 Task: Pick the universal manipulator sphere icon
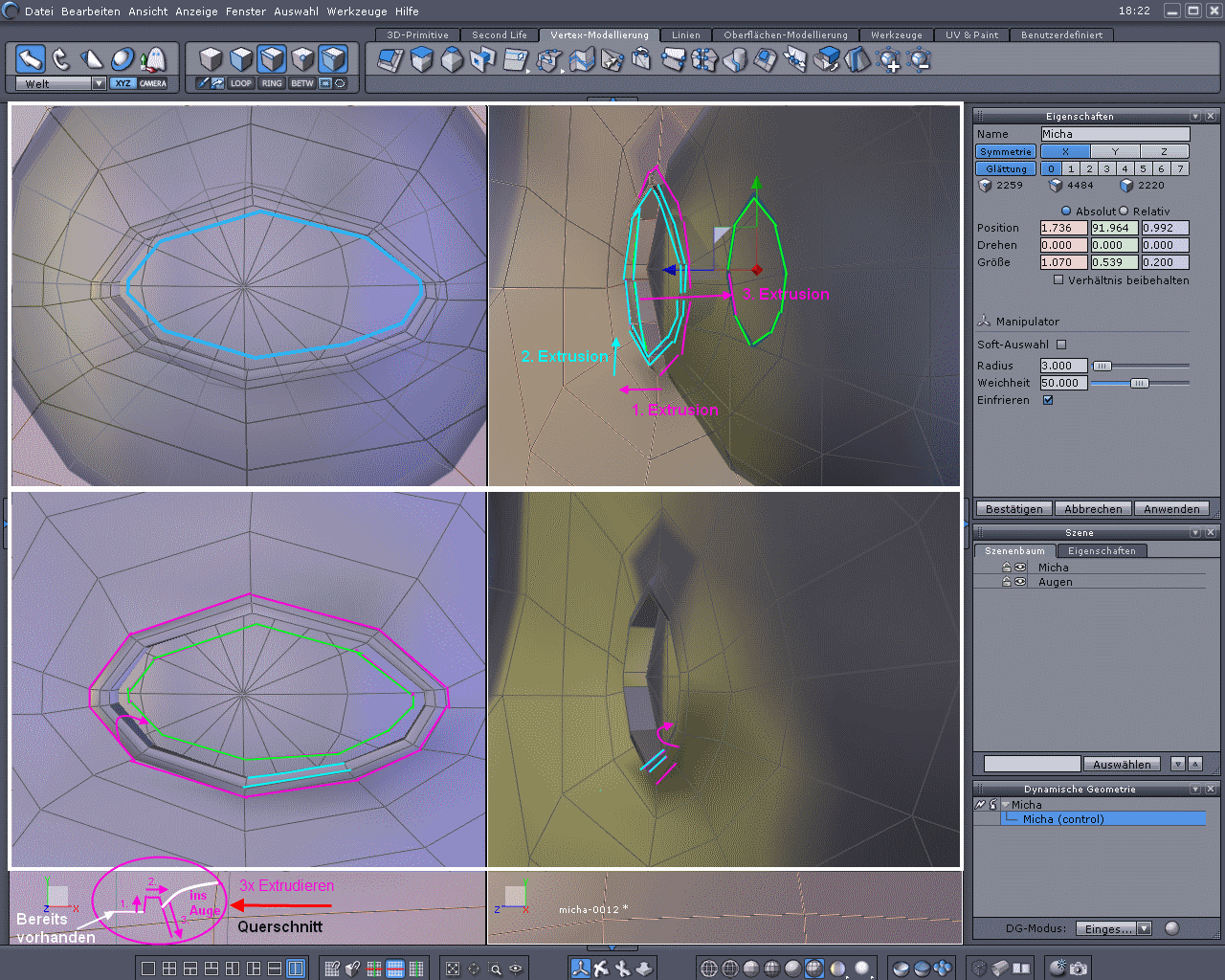pos(122,59)
